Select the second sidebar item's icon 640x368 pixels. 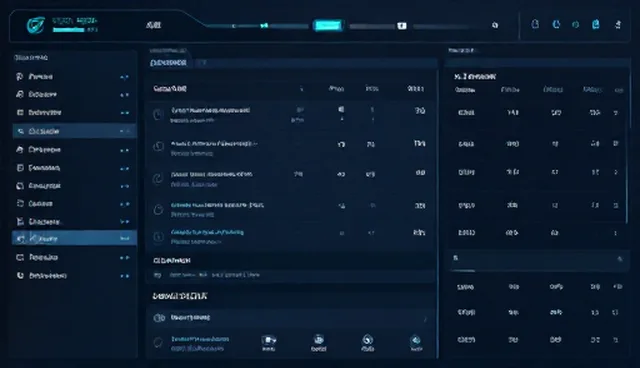tap(20, 94)
